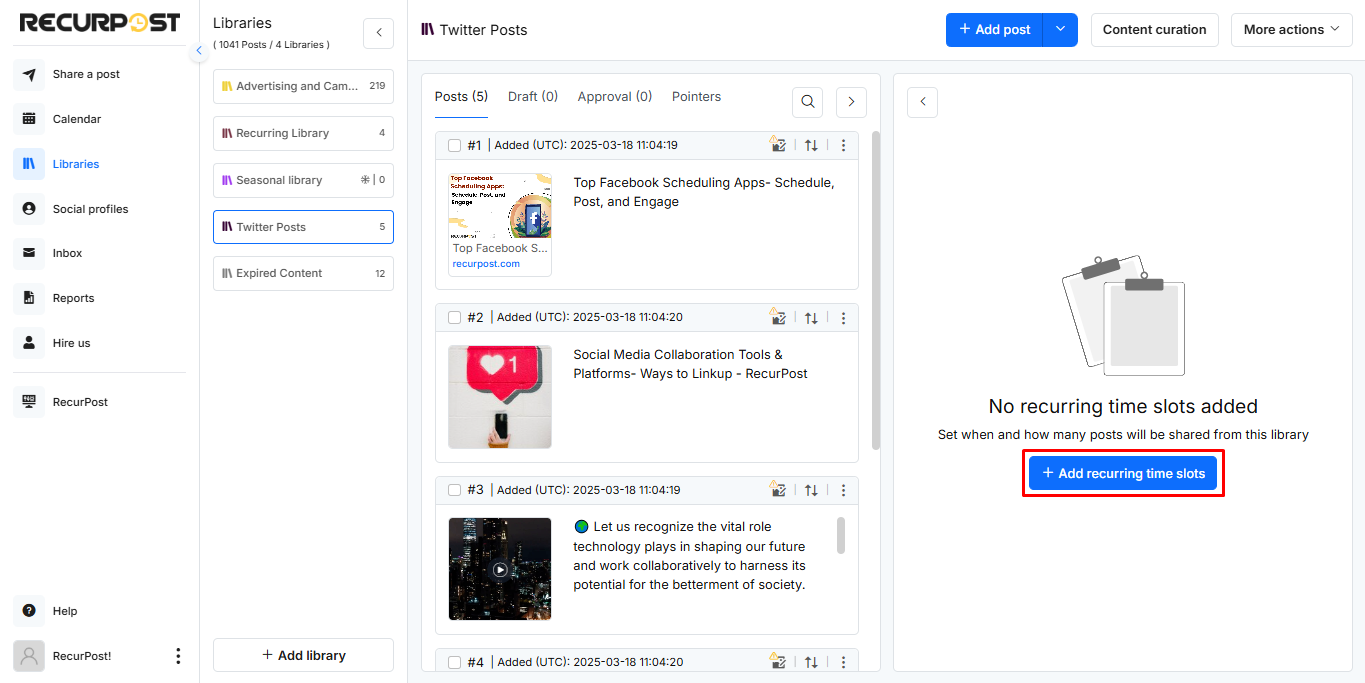Select the Expired Content library
This screenshot has height=683, width=1365.
pos(303,273)
